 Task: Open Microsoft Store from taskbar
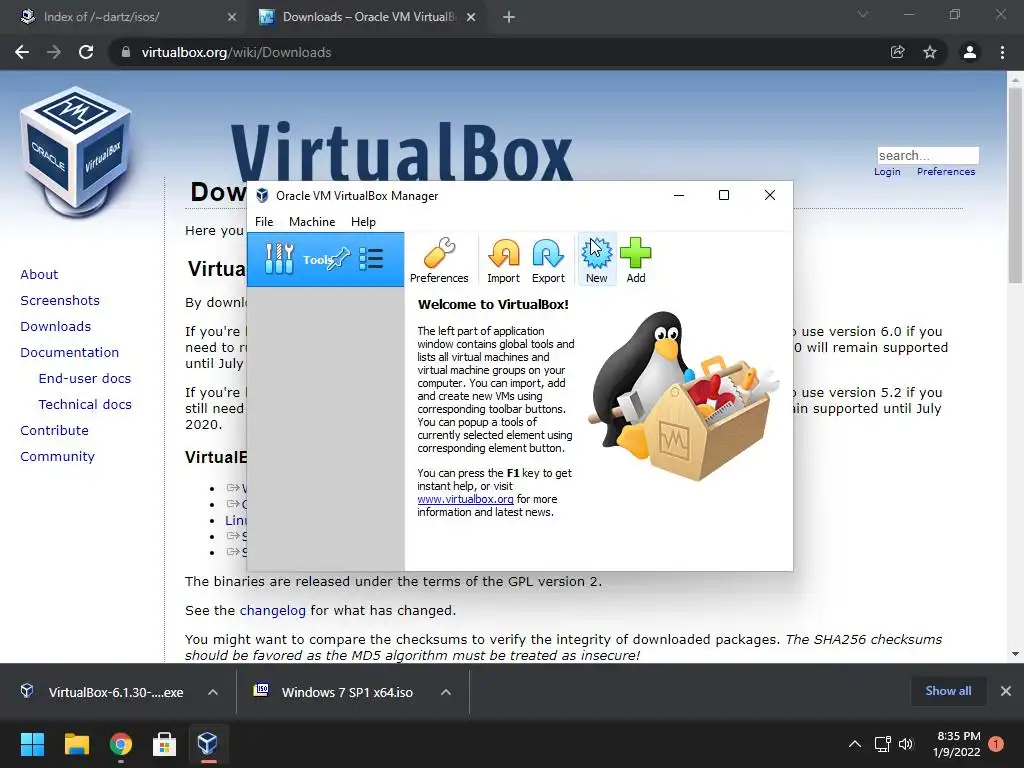pyautogui.click(x=164, y=744)
